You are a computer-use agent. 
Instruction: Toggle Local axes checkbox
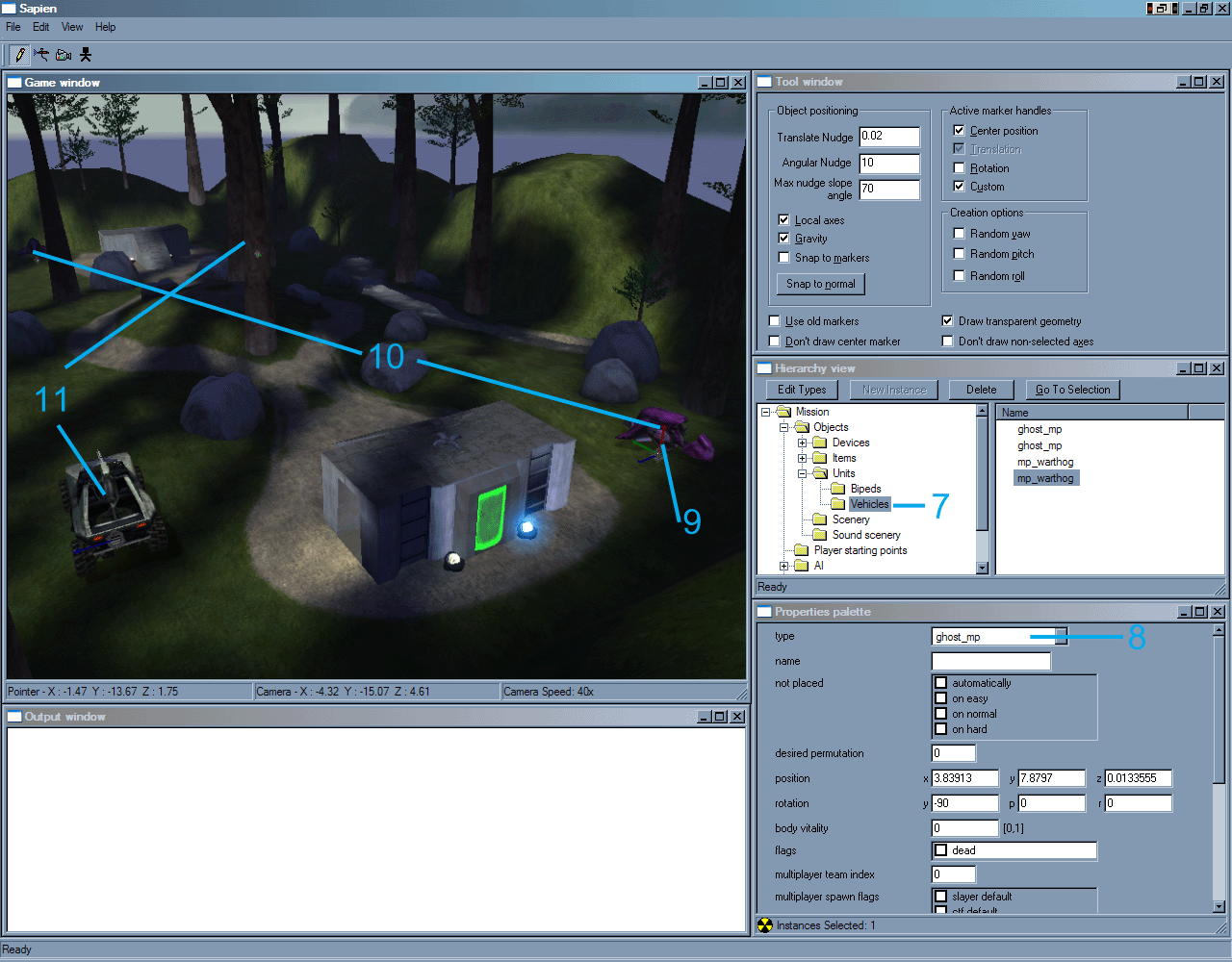pos(783,219)
